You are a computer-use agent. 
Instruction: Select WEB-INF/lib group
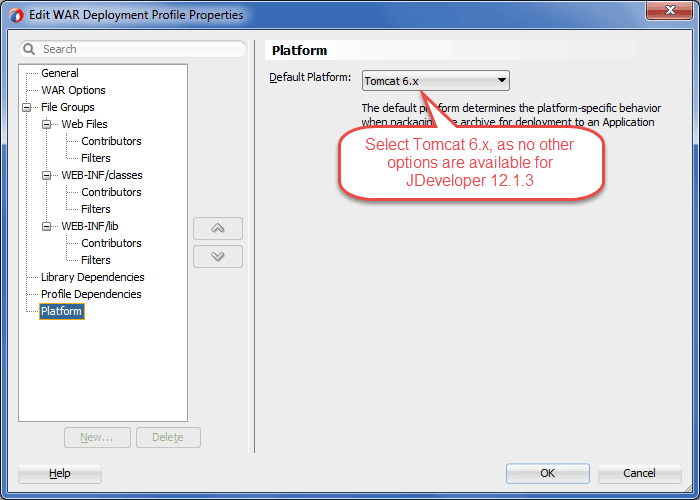click(x=90, y=226)
